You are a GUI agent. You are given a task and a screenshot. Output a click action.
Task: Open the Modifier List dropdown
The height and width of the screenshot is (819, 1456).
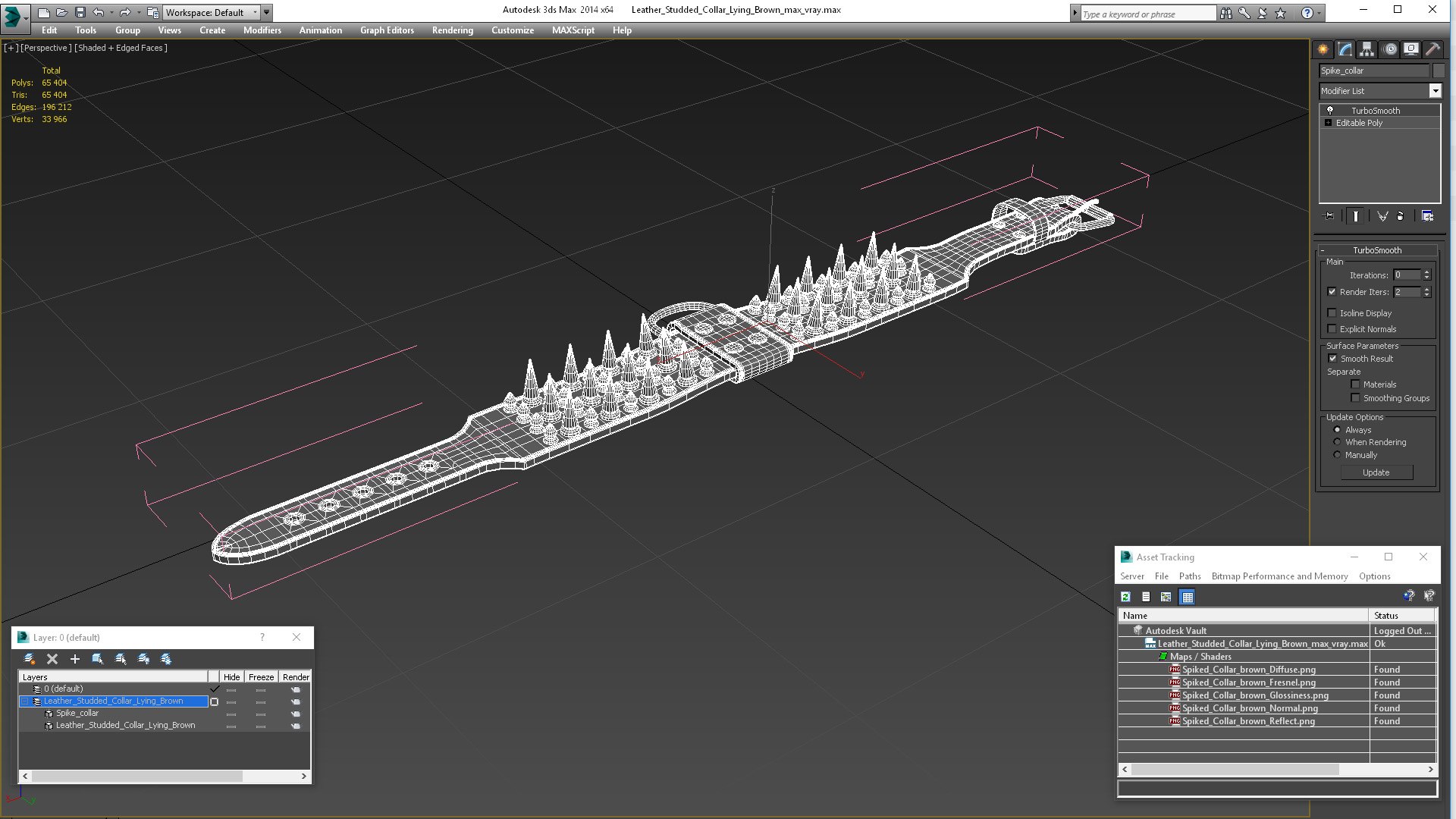click(x=1435, y=91)
